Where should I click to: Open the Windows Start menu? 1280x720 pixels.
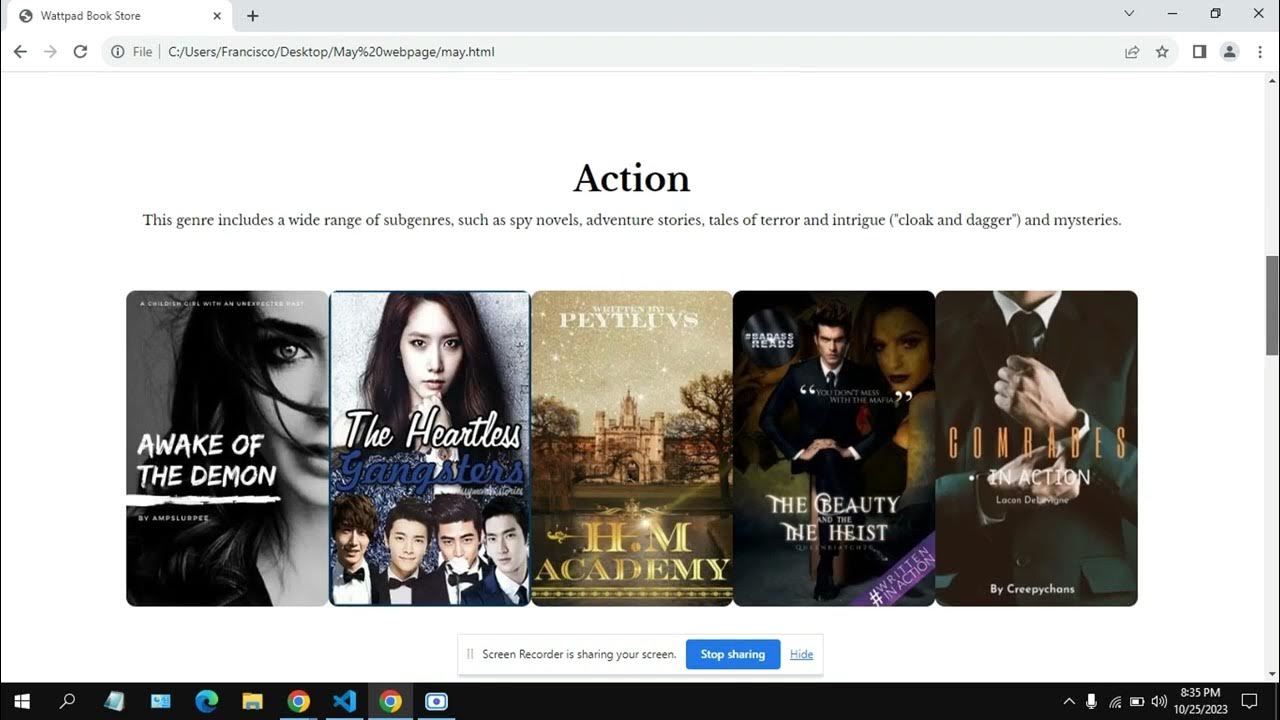[x=21, y=701]
